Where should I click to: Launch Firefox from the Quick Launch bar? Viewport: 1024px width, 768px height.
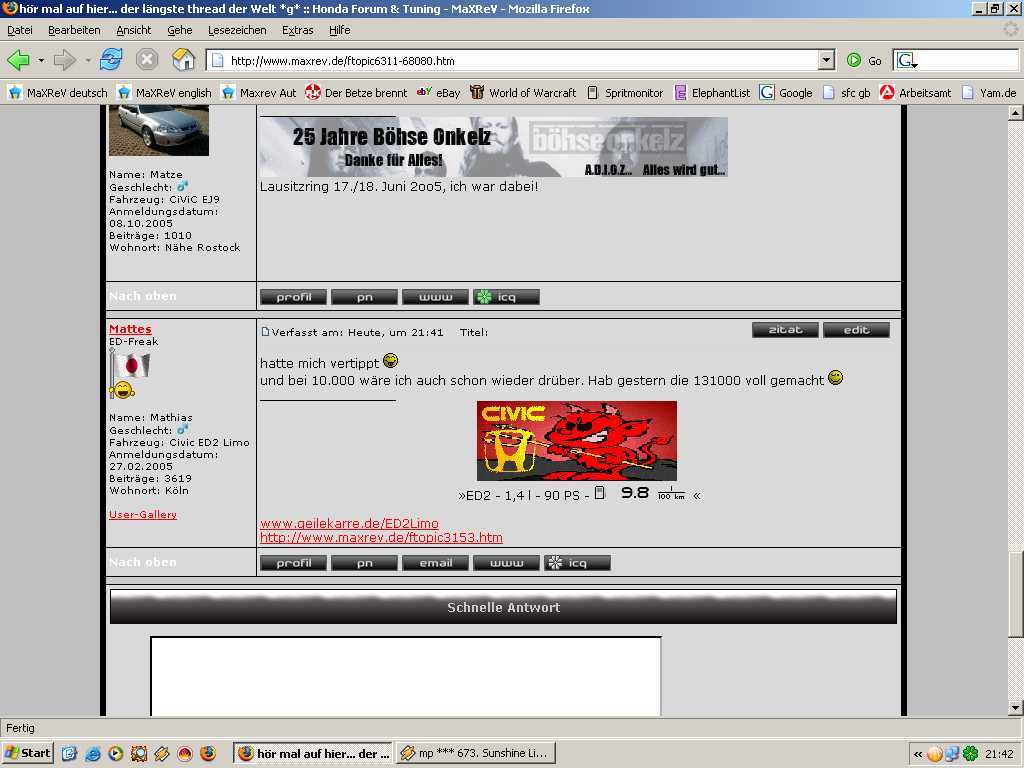pos(208,754)
